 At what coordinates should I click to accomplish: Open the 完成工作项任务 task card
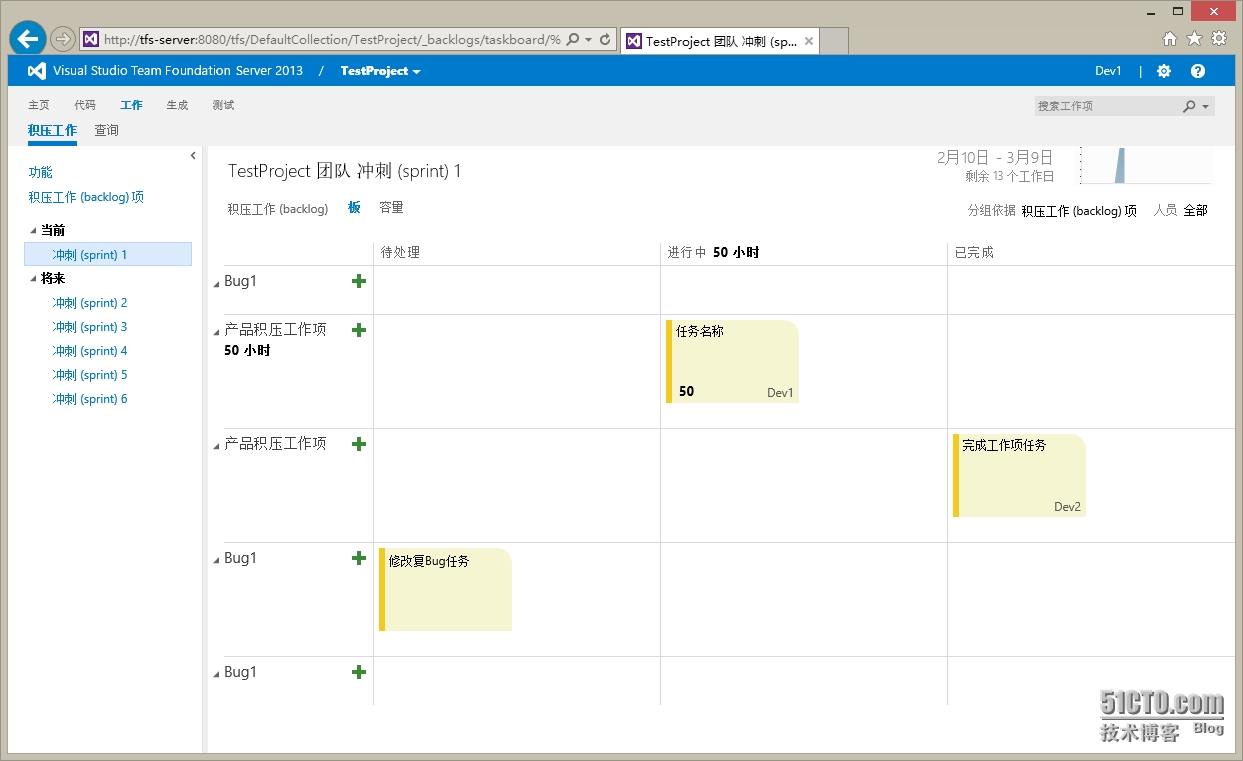[1019, 476]
